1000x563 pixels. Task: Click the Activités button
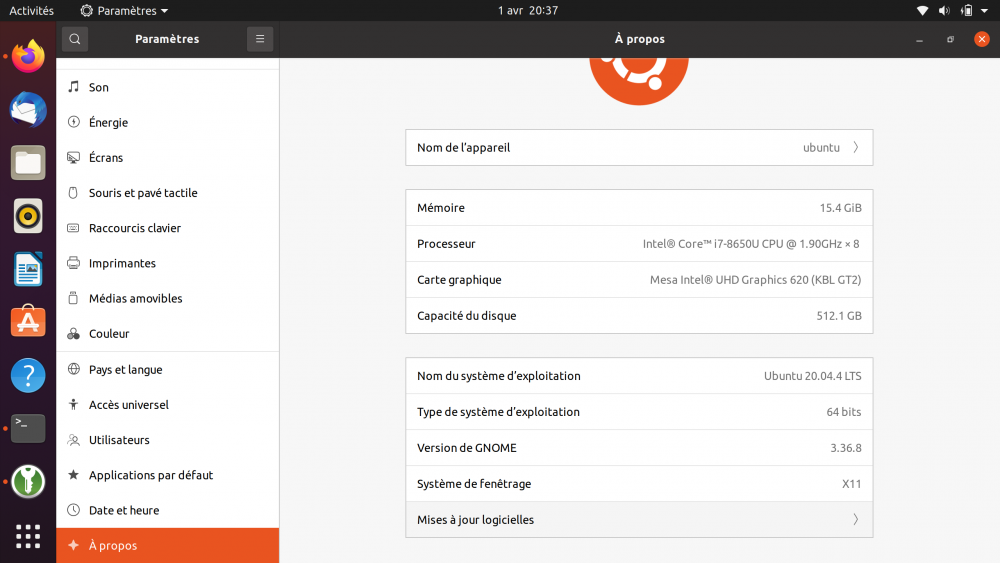coord(31,10)
